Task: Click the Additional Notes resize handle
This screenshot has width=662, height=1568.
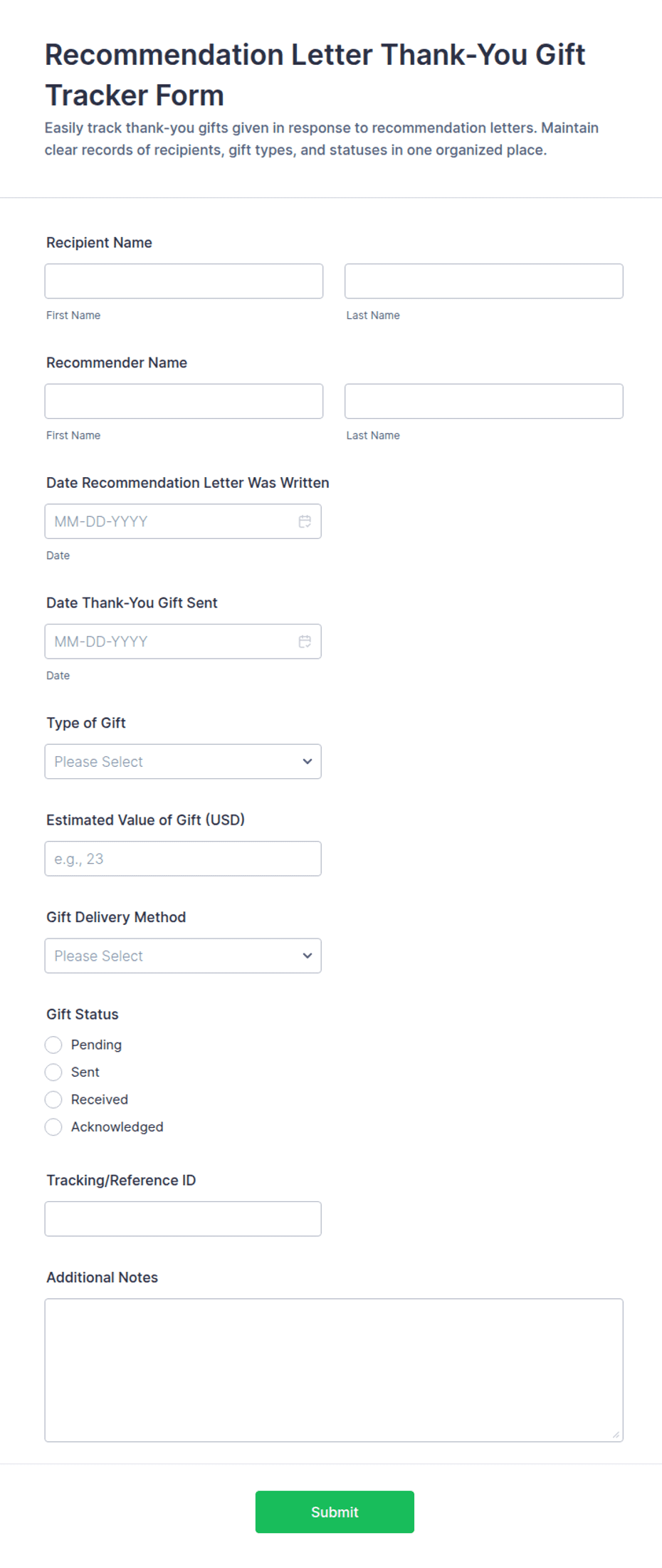Action: click(616, 1434)
